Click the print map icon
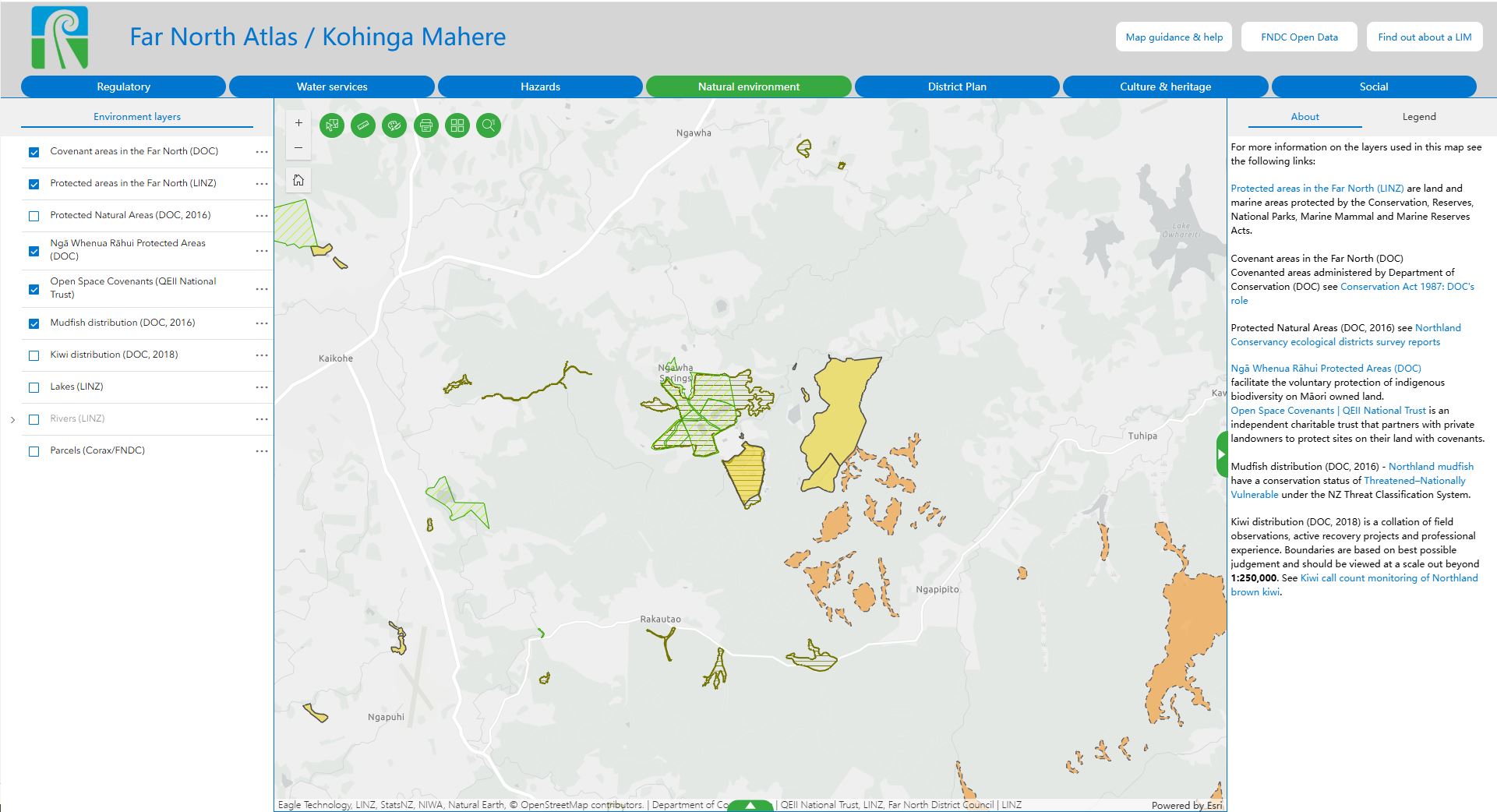 pos(426,125)
